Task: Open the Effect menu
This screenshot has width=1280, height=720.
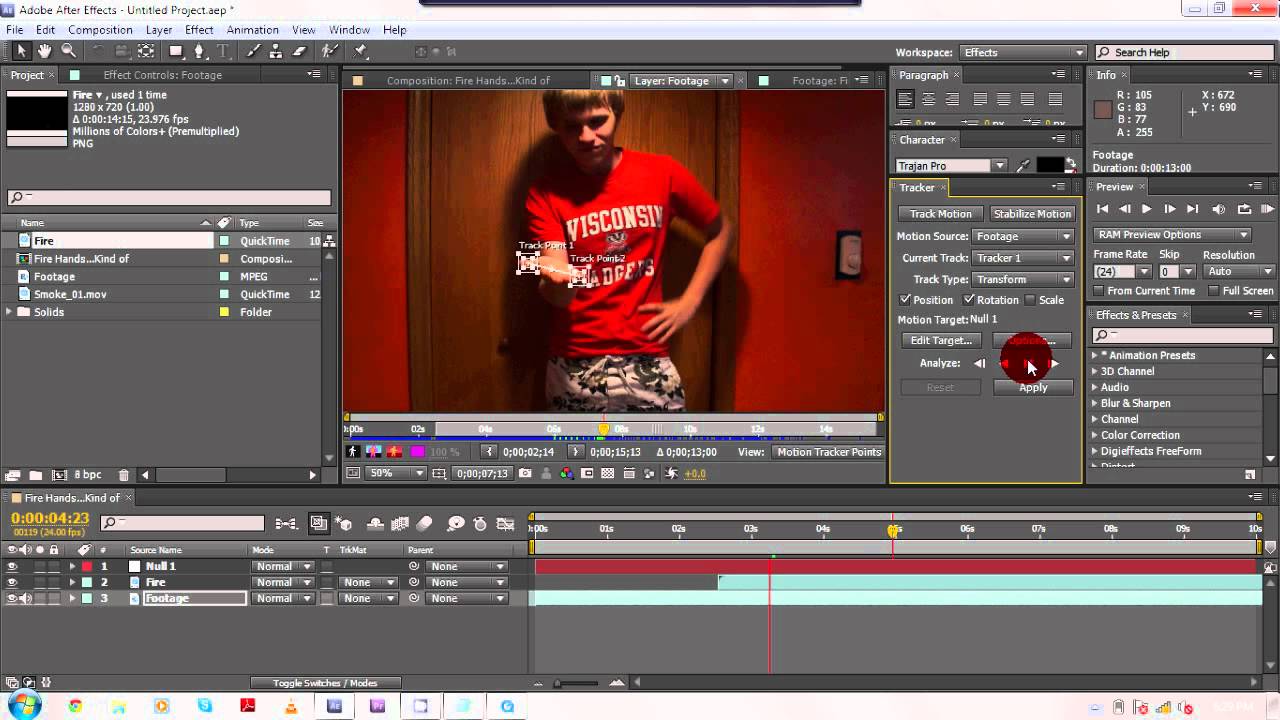Action: 199,30
